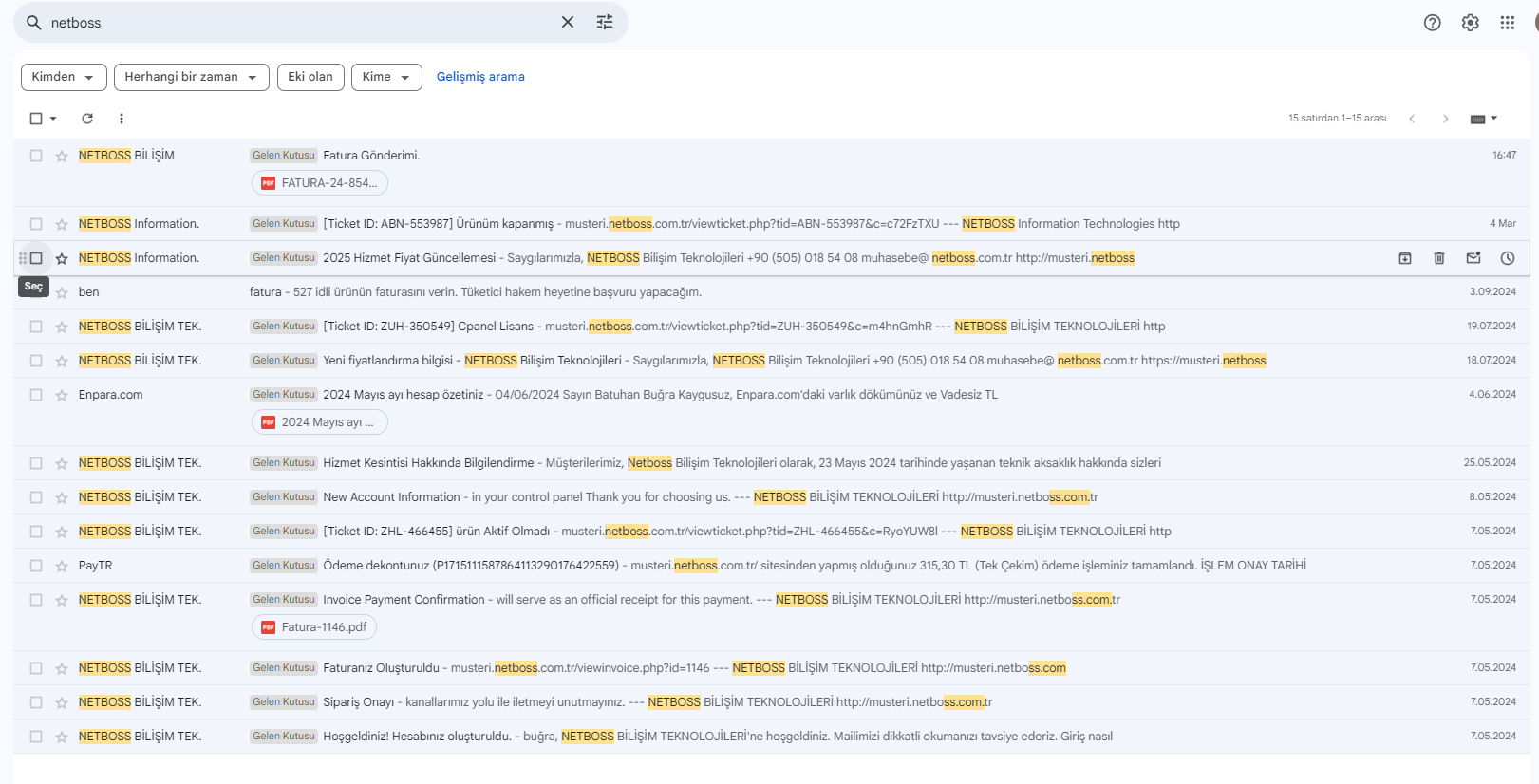Go to the older results page arrow
1539x784 pixels.
[1446, 119]
